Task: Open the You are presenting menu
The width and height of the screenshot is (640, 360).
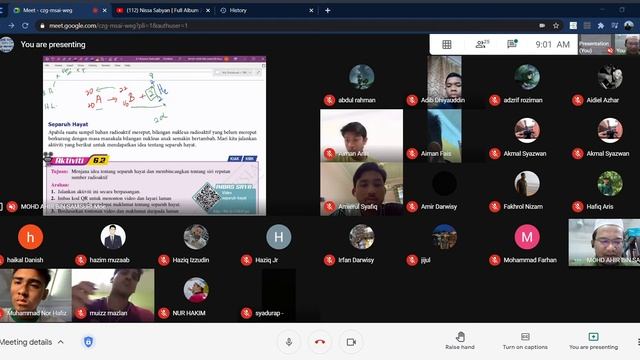Action: coord(593,341)
